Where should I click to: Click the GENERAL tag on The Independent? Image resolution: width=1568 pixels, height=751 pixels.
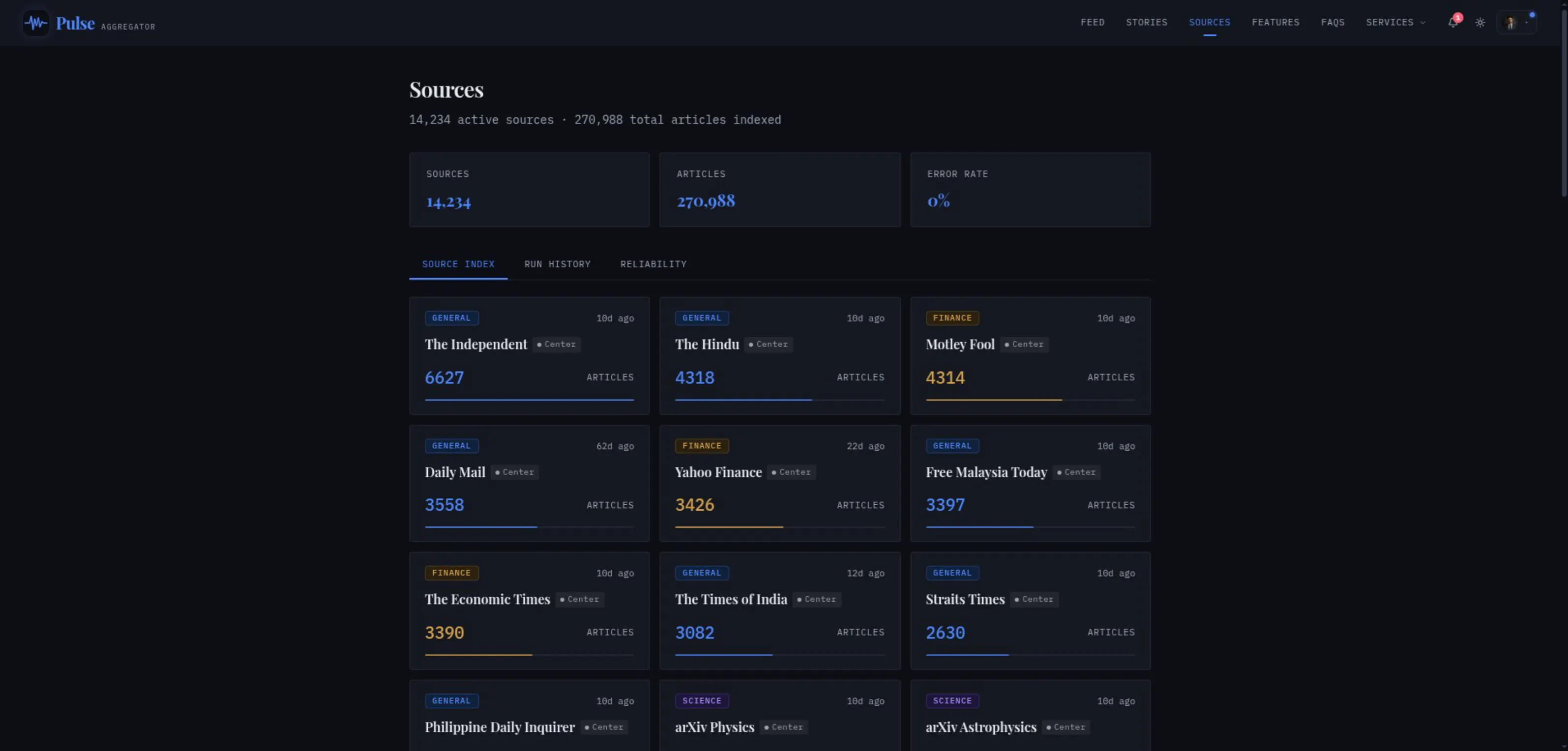(451, 318)
